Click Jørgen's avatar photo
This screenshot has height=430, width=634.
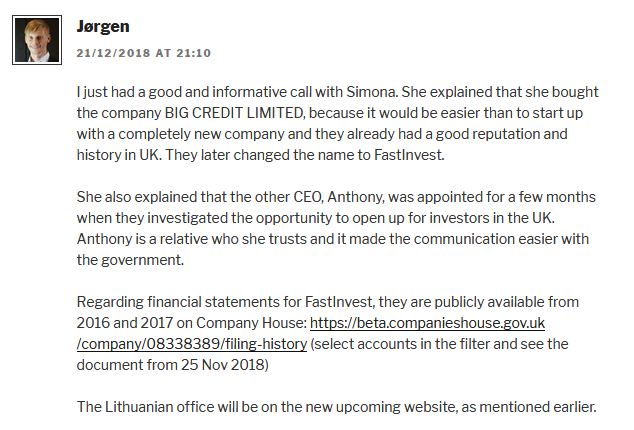[x=37, y=39]
